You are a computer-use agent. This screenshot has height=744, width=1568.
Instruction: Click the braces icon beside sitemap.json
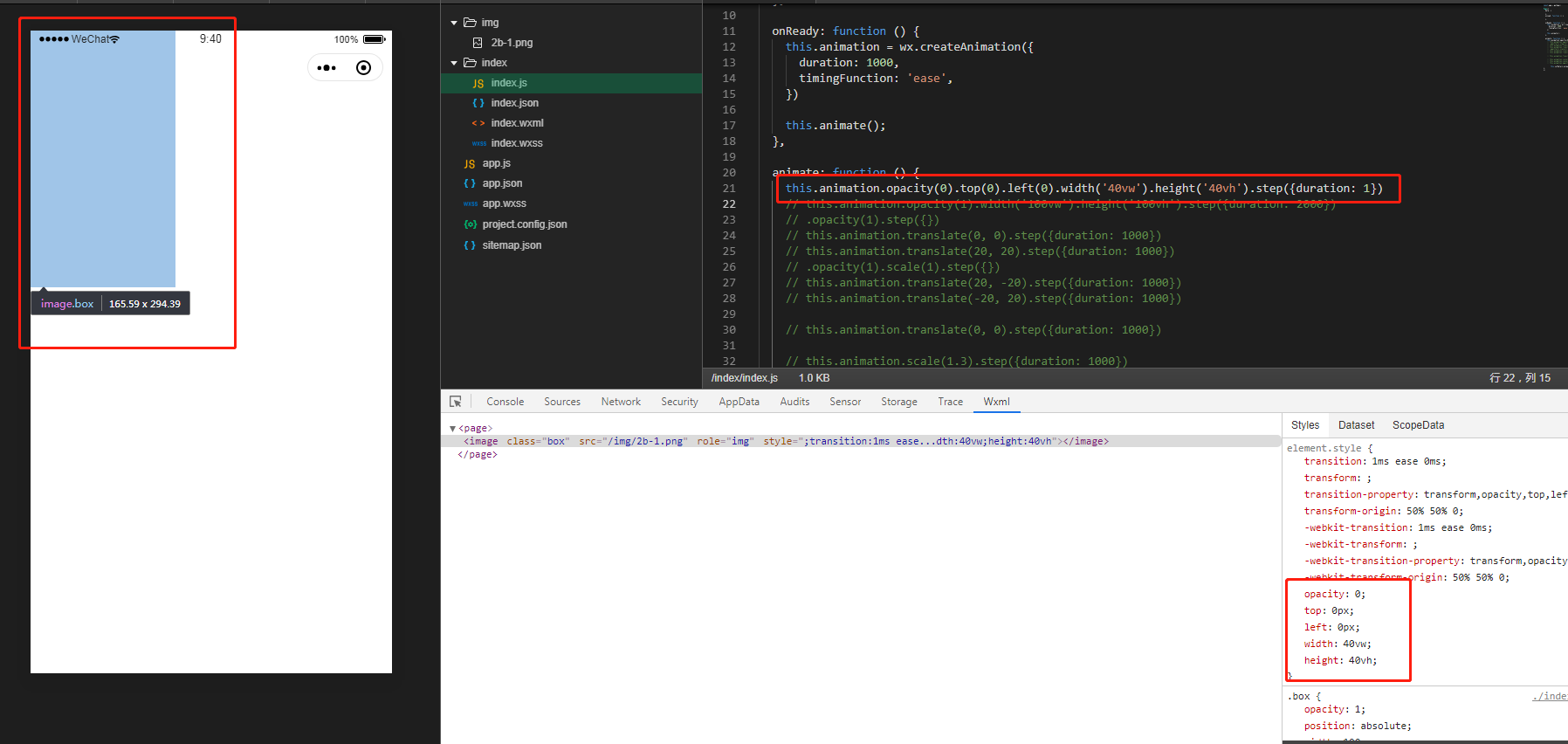[x=470, y=245]
